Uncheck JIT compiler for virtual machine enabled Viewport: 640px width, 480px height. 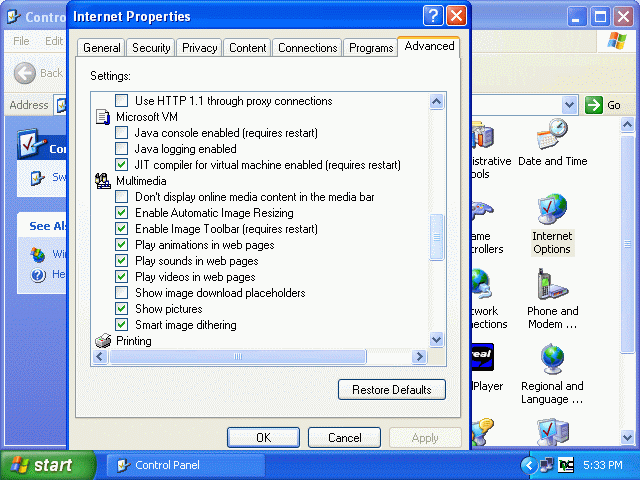tap(121, 164)
